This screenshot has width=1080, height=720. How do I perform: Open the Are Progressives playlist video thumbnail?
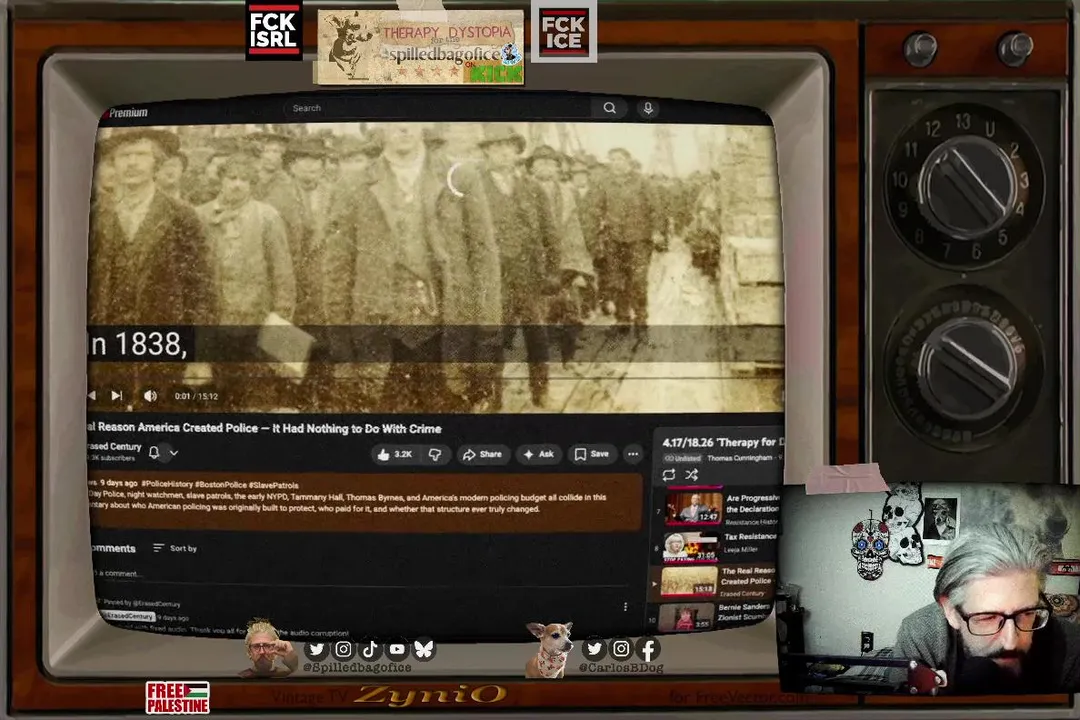693,507
